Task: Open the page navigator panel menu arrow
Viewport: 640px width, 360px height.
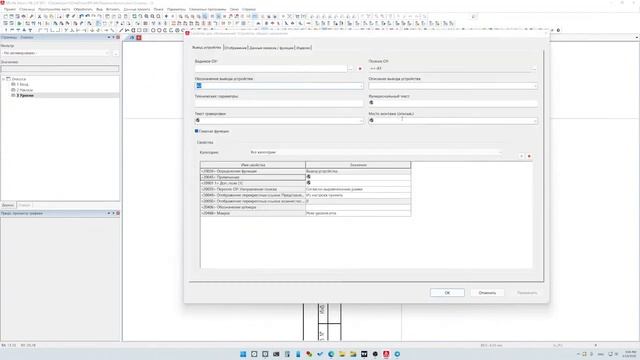Action: pos(109,37)
